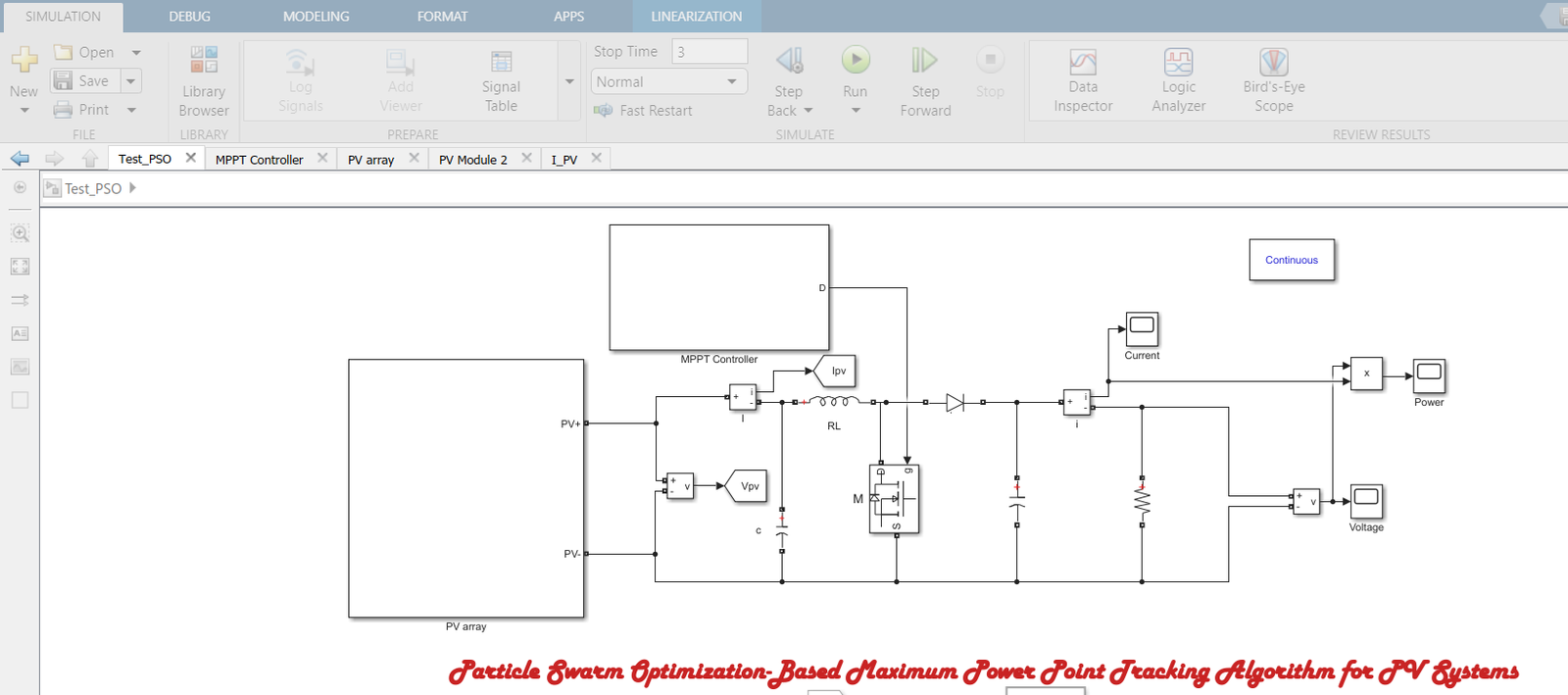The image size is (1568, 695).
Task: Click the New model icon
Action: (24, 61)
